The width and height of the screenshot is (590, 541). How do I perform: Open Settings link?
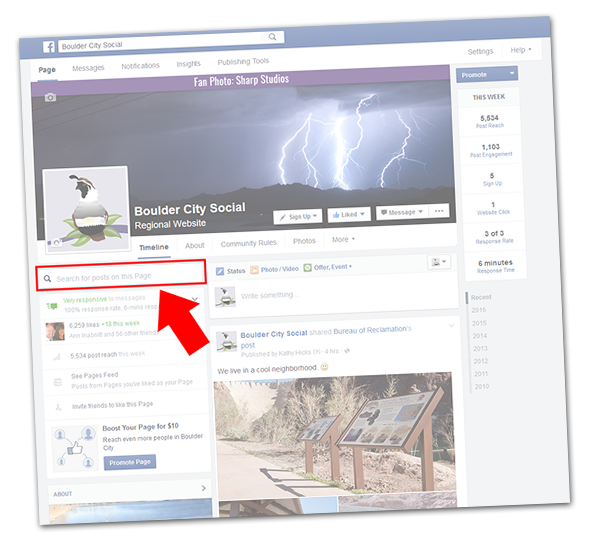pos(480,52)
